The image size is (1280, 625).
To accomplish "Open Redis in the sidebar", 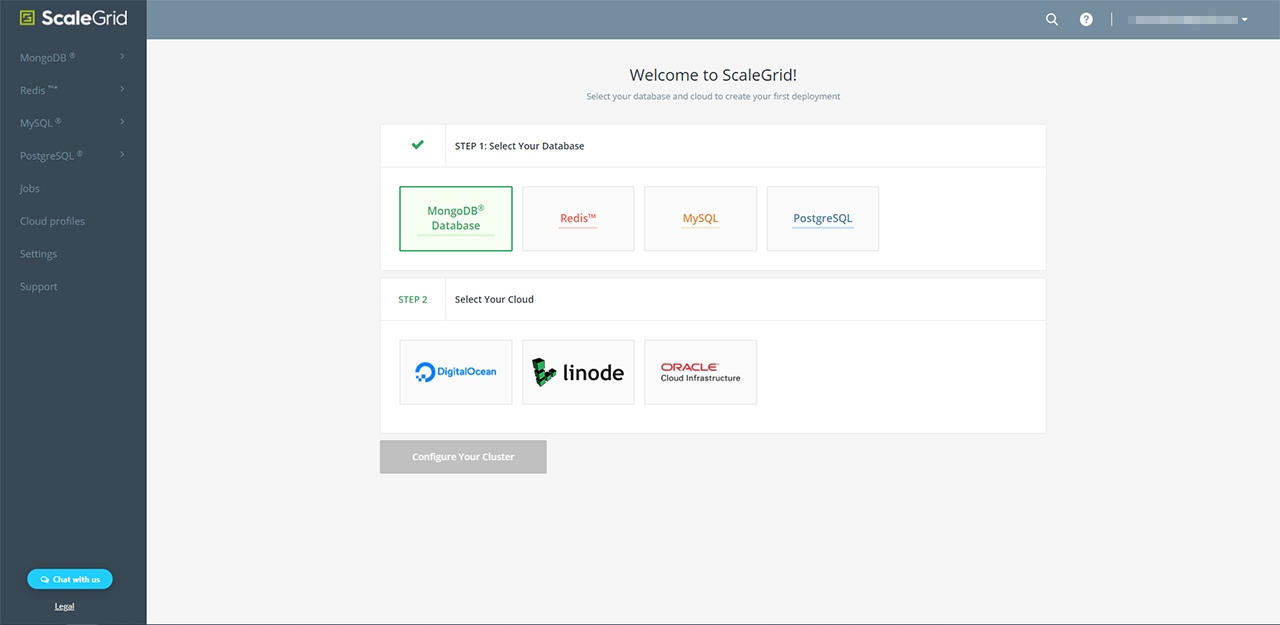I will coord(38,90).
